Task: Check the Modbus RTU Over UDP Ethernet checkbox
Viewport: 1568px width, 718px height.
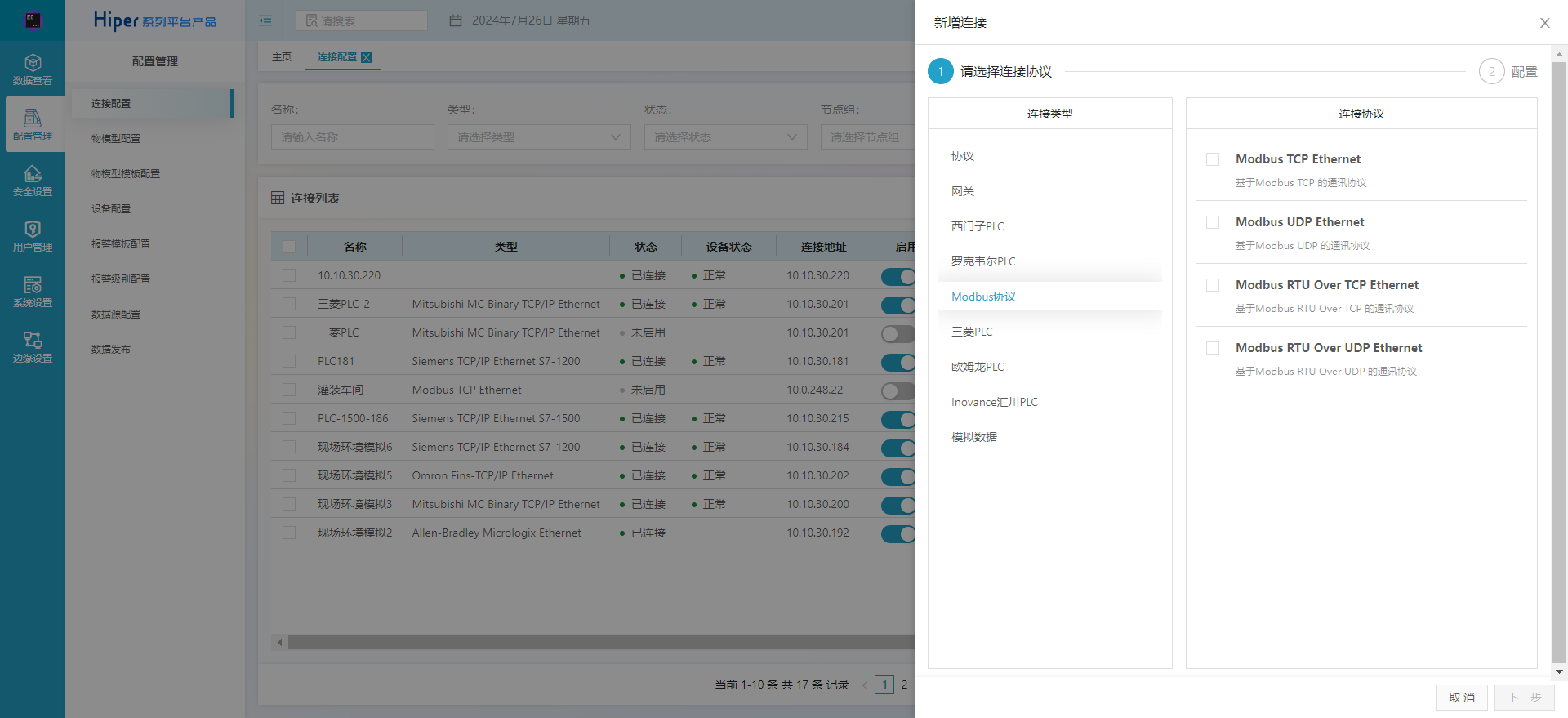Action: click(1213, 348)
